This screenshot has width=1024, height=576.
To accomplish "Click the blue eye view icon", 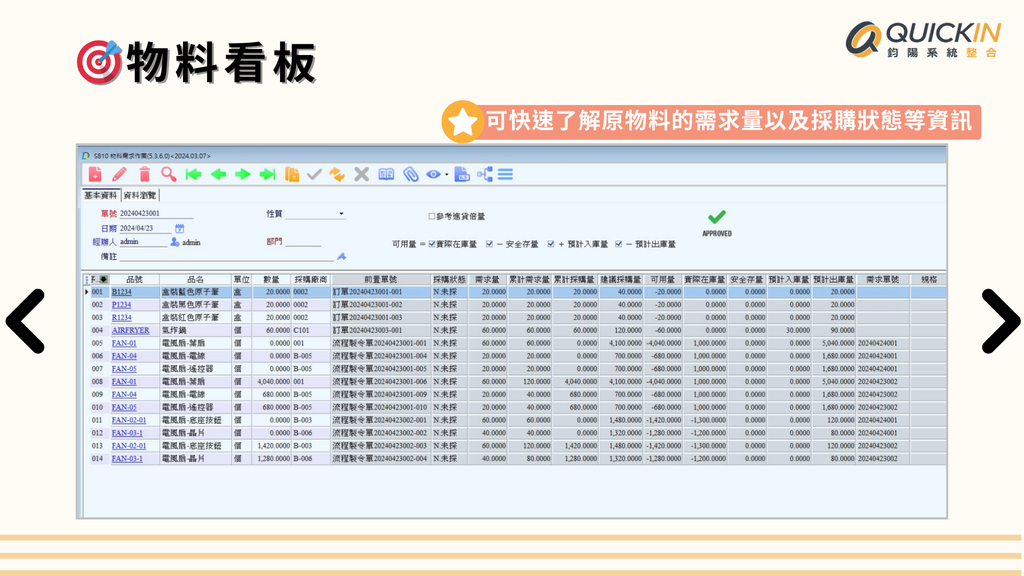I will pyautogui.click(x=433, y=174).
